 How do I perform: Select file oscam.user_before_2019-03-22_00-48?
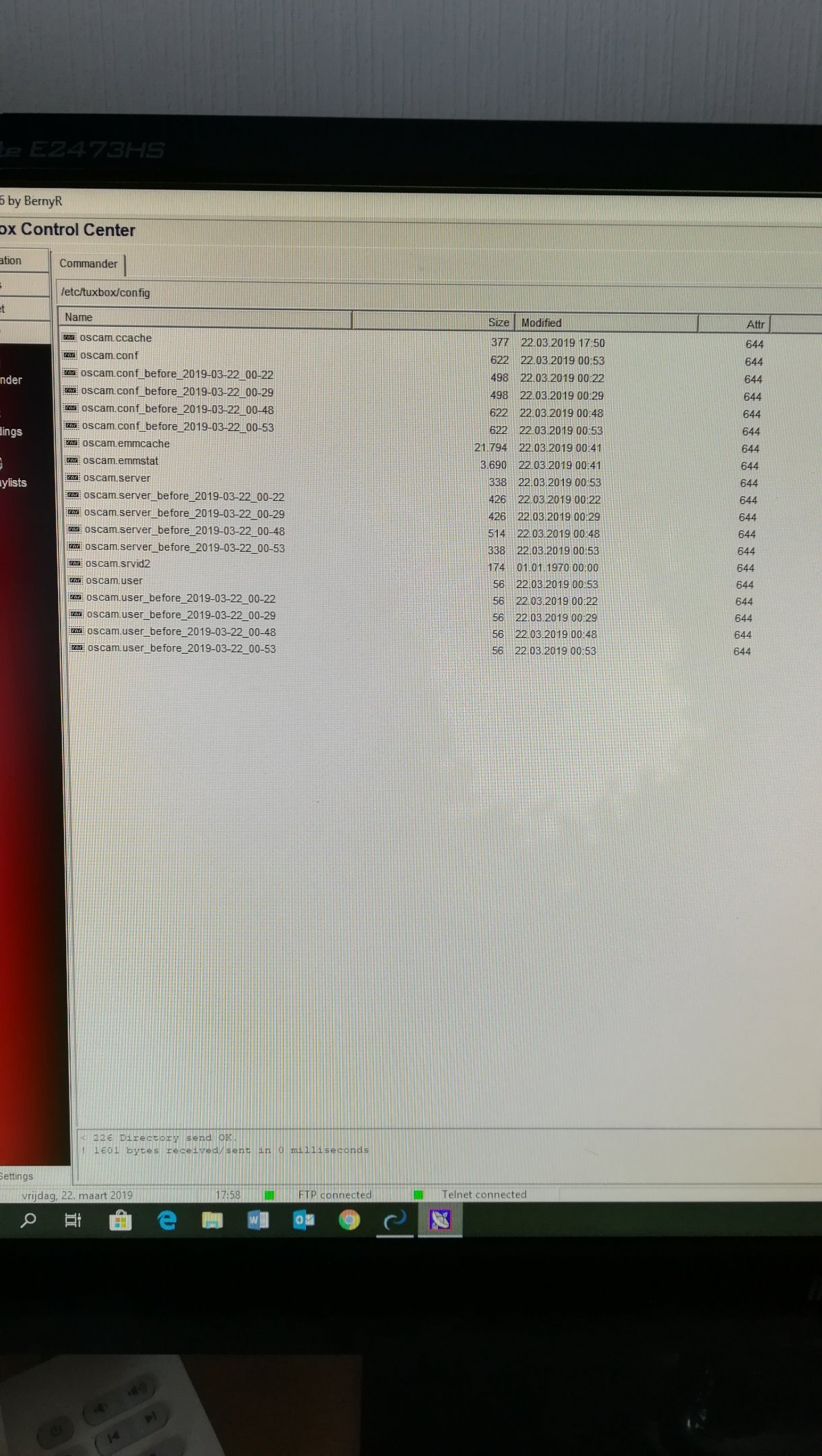coord(181,632)
